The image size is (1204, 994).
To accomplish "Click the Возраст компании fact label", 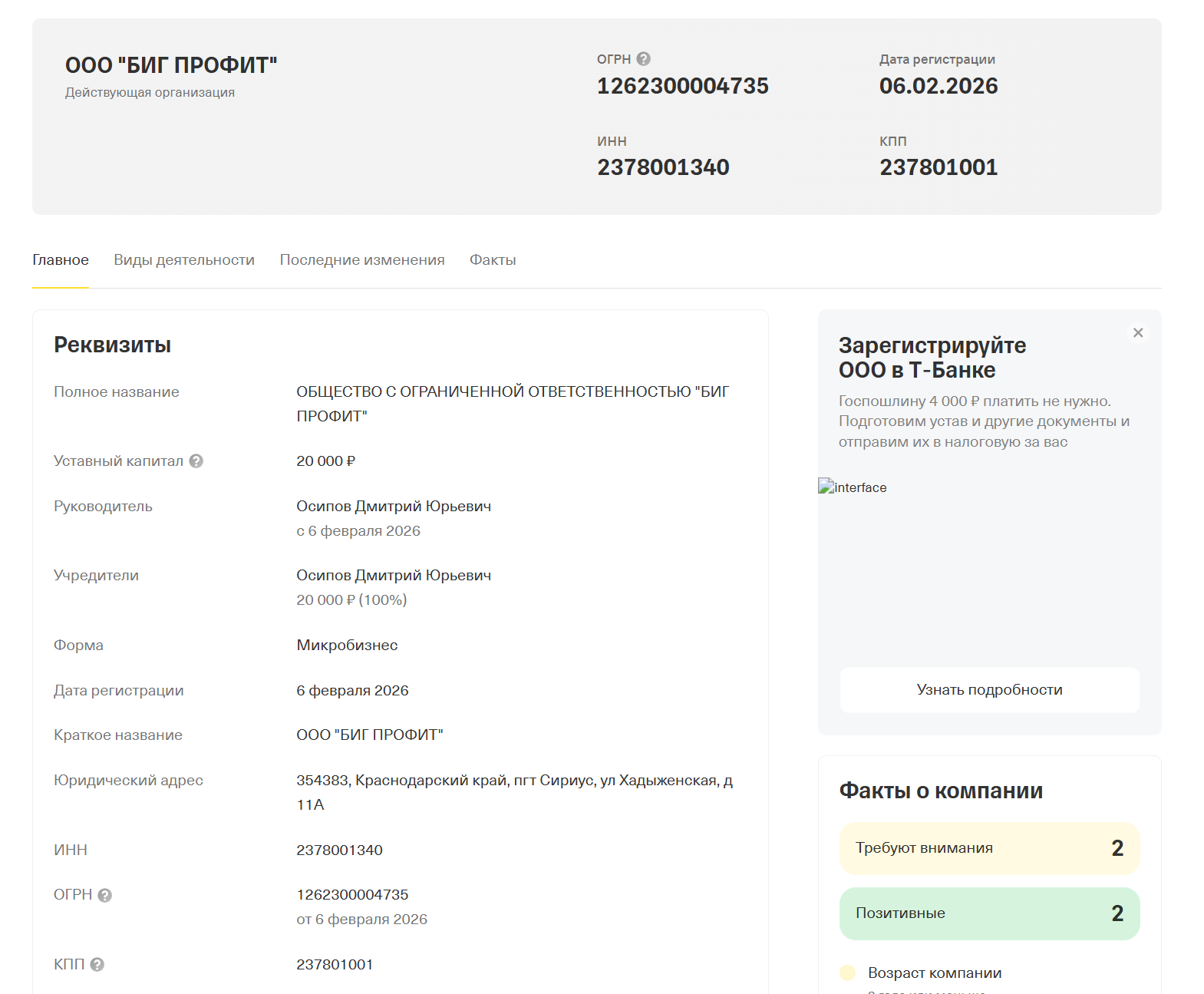I will 935,973.
